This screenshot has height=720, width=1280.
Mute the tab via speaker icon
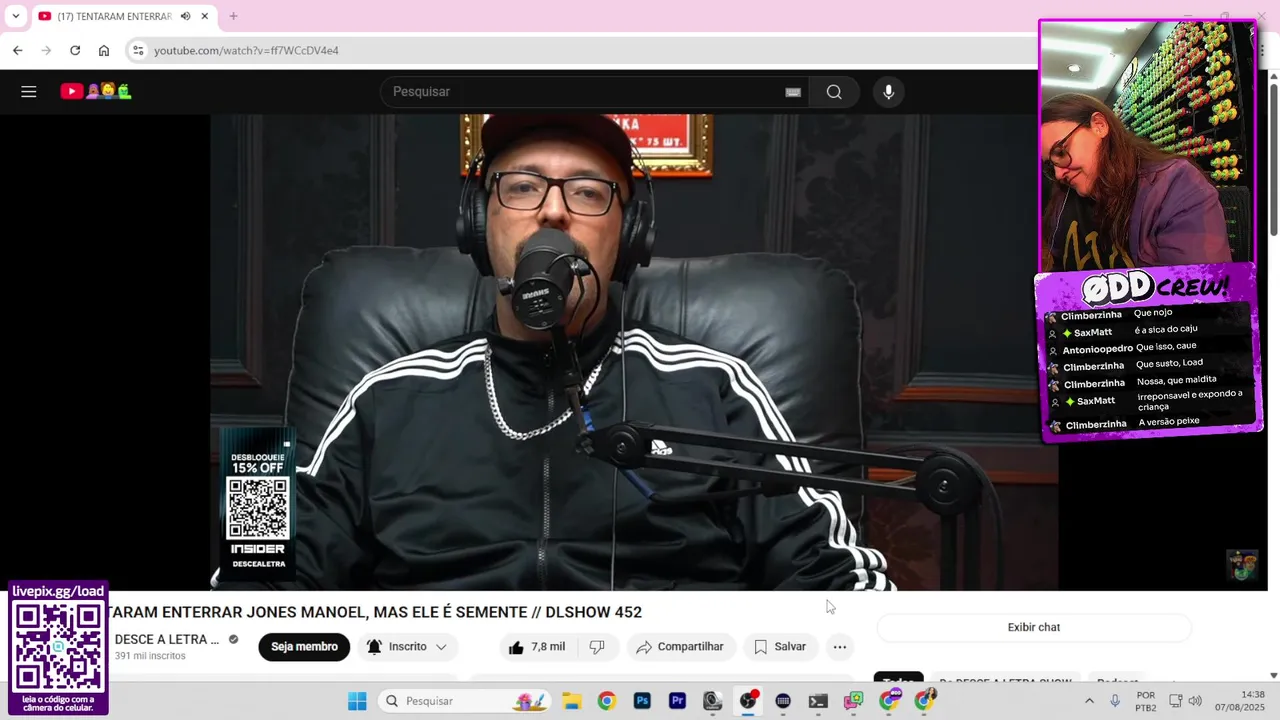185,16
